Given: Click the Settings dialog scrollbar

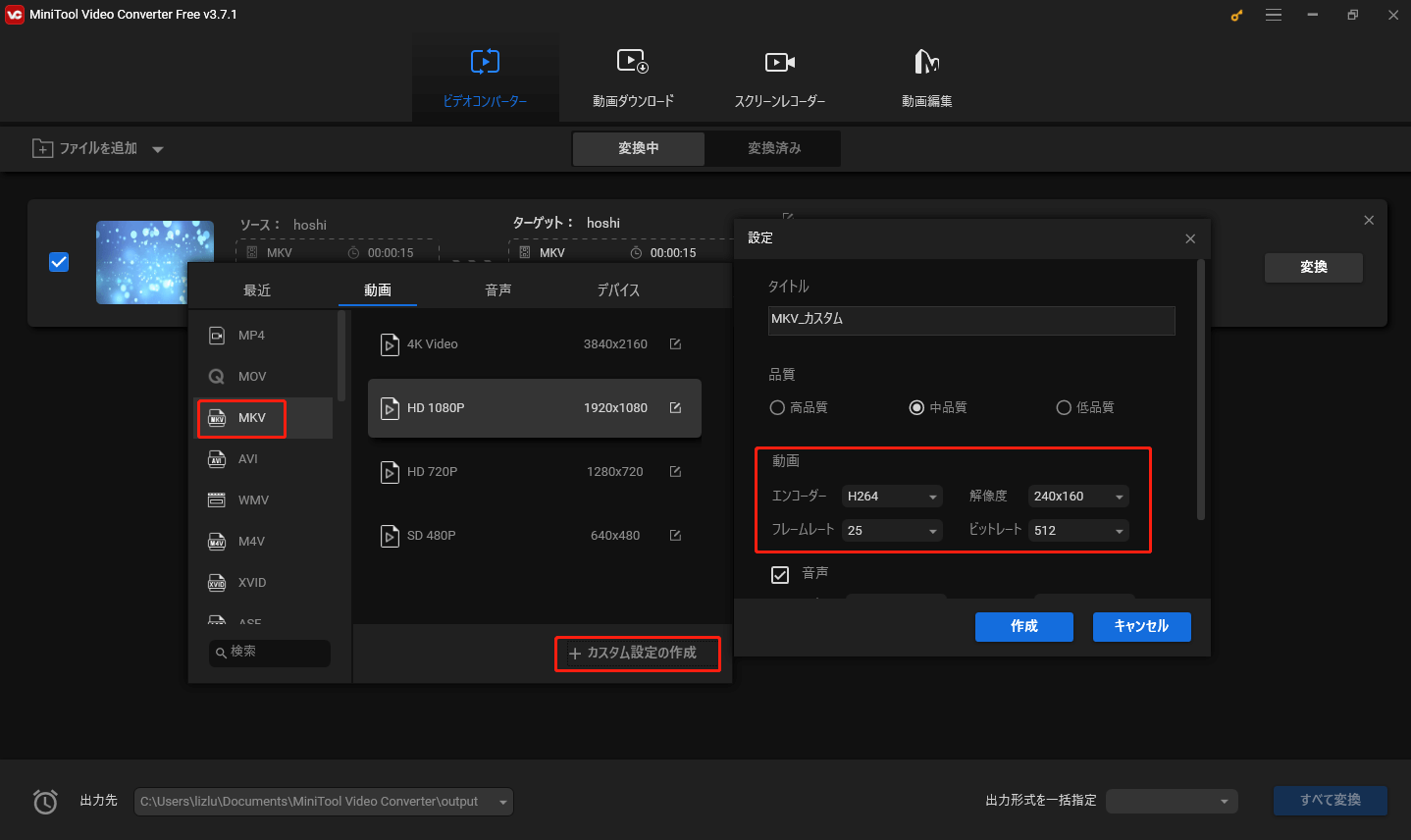Looking at the screenshot, I should (x=1201, y=390).
